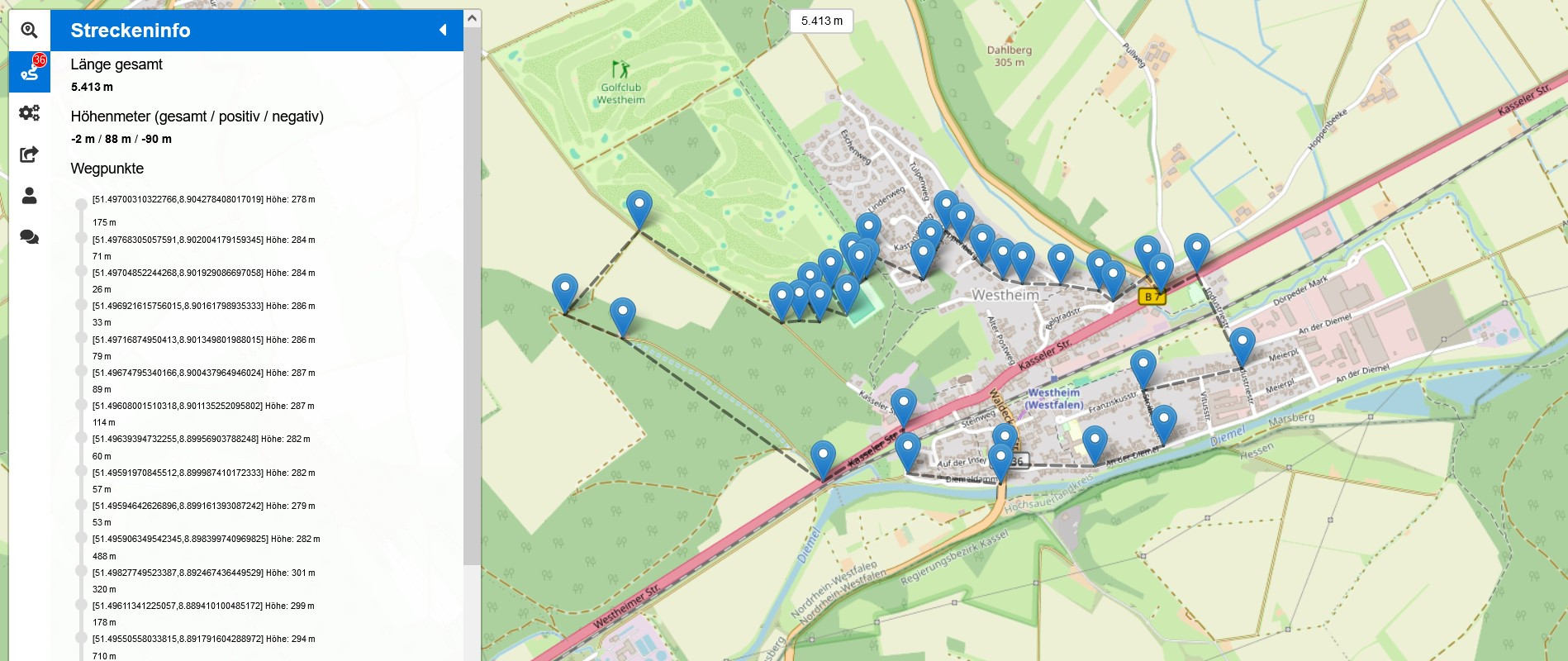This screenshot has width=1568, height=661.
Task: Click the panel's vertical scrollbar thumb
Action: click(473, 297)
